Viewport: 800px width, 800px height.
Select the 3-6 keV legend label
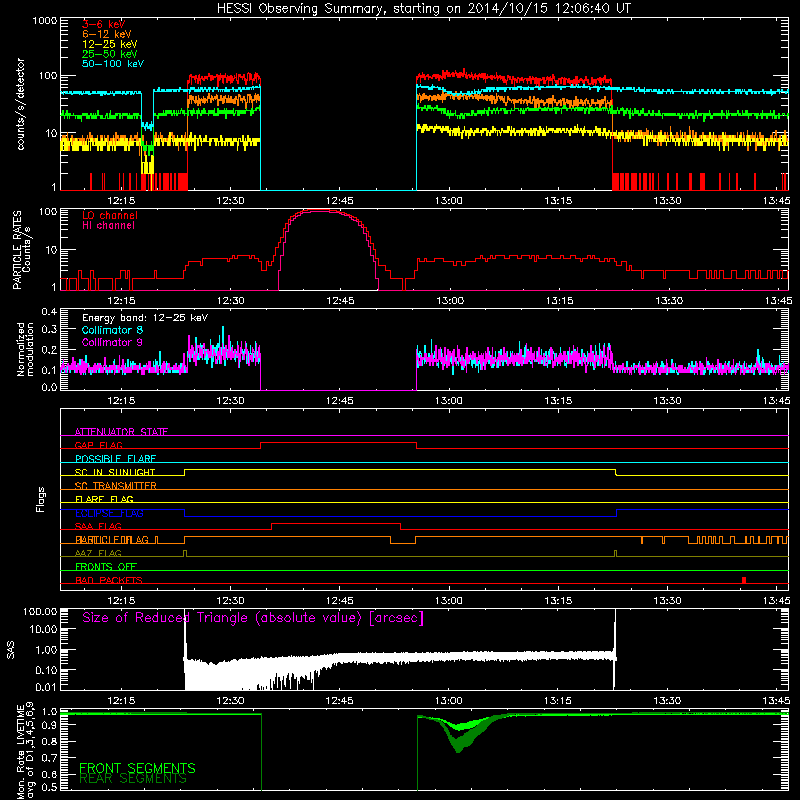click(x=104, y=24)
